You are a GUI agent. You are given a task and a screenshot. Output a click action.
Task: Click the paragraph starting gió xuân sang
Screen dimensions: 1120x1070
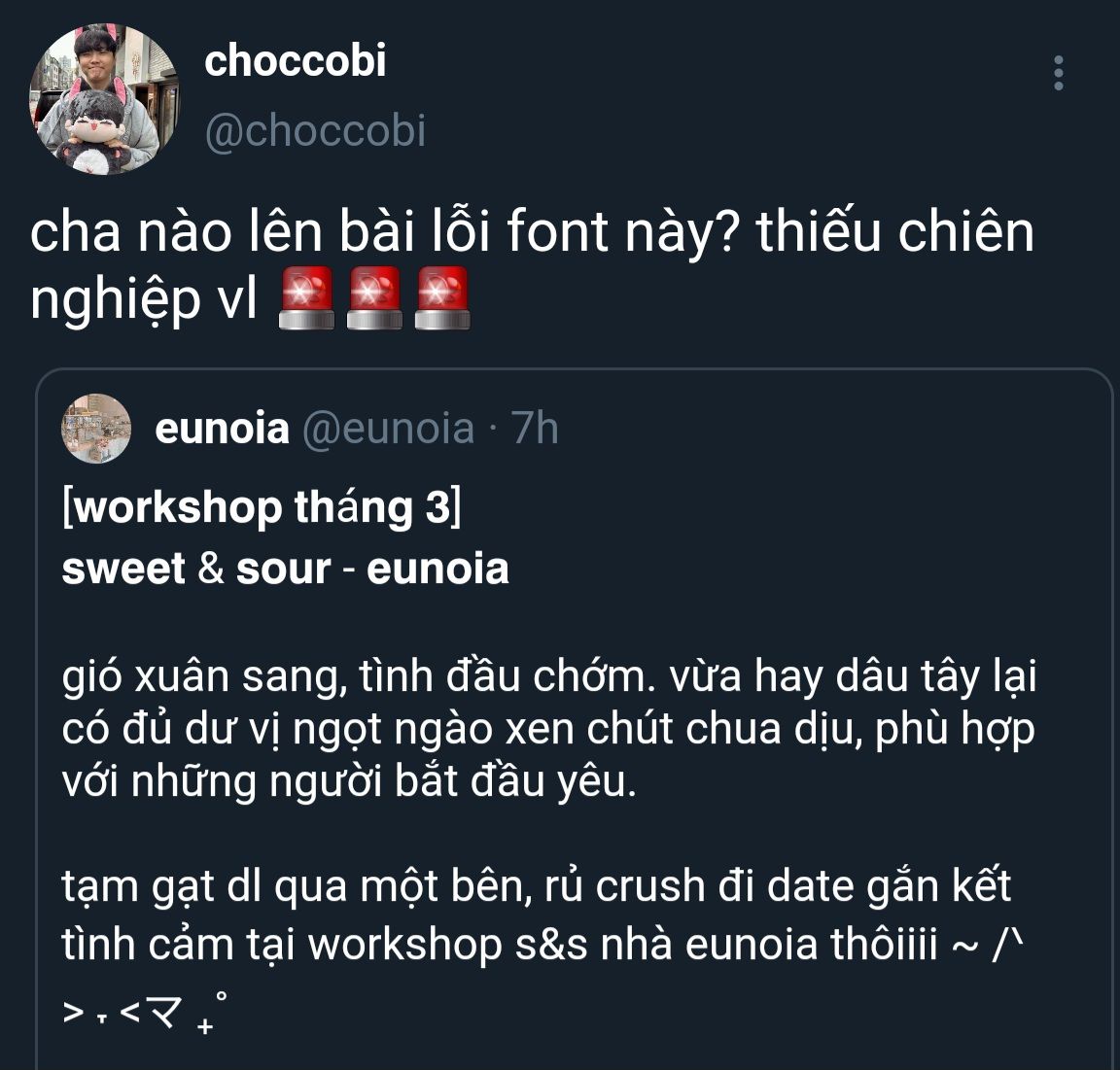[549, 729]
